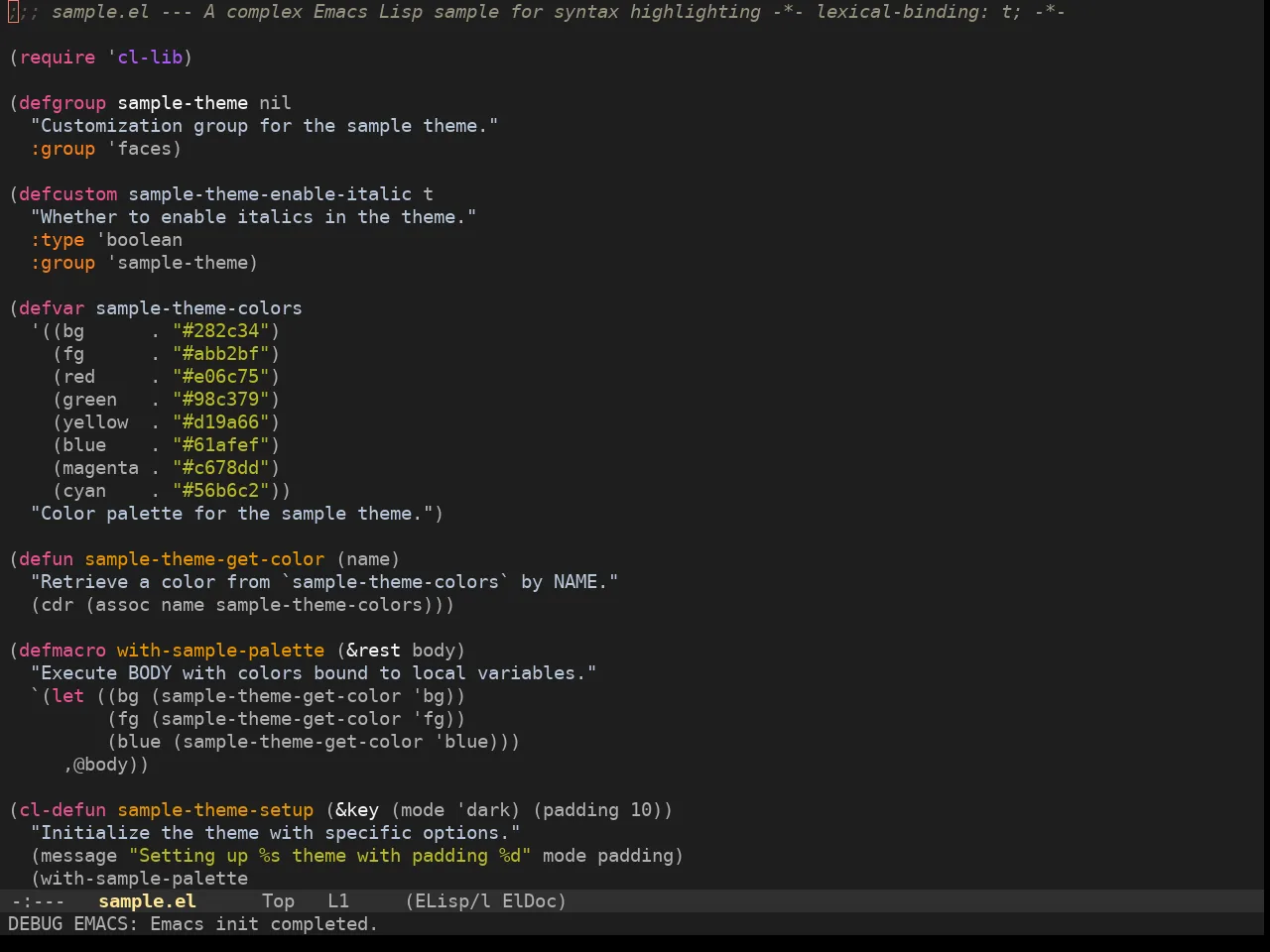Click string "Setting up %s theme with padding %d"
The image size is (1270, 952).
point(330,855)
